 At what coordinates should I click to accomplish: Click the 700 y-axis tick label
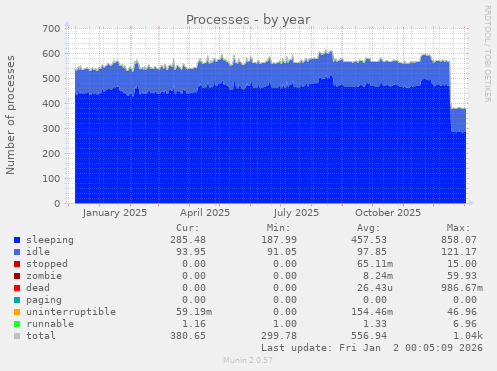51,29
